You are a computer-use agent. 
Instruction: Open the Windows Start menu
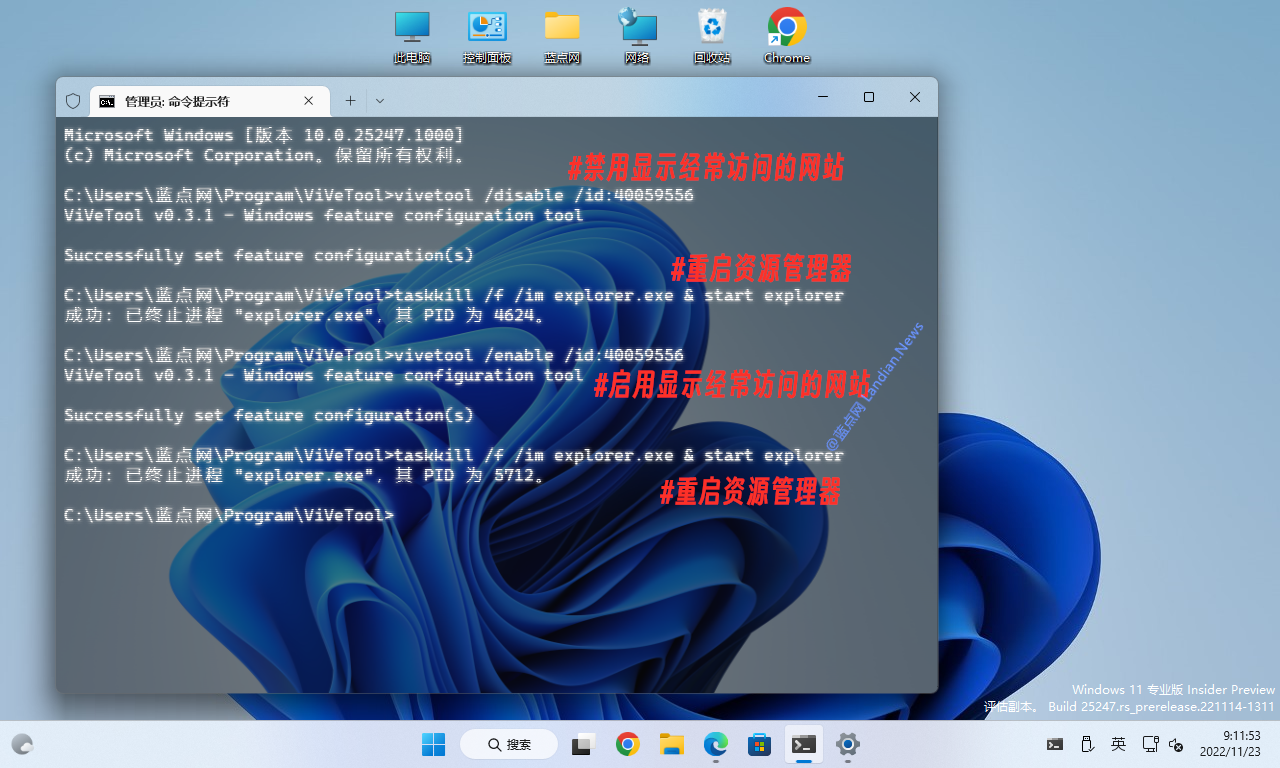pos(433,744)
